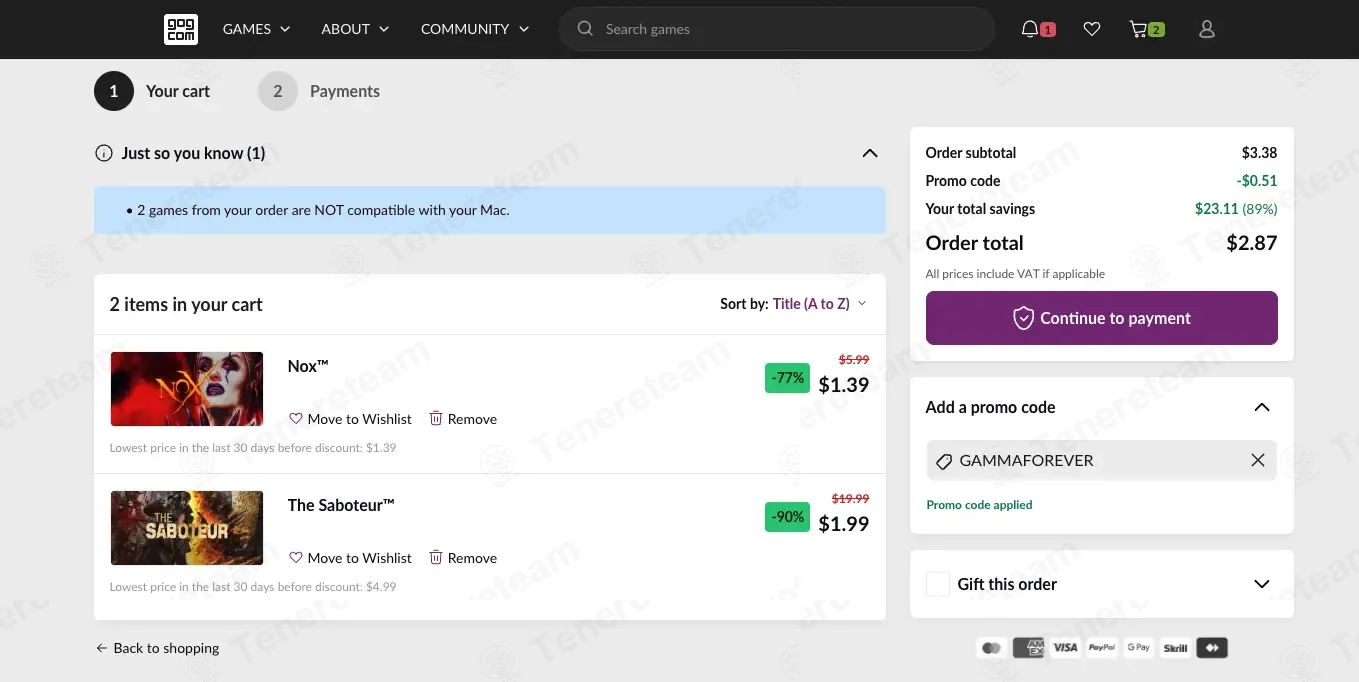Image resolution: width=1359 pixels, height=682 pixels.
Task: Click the -90% discount badge on The Saboteur
Action: (788, 517)
